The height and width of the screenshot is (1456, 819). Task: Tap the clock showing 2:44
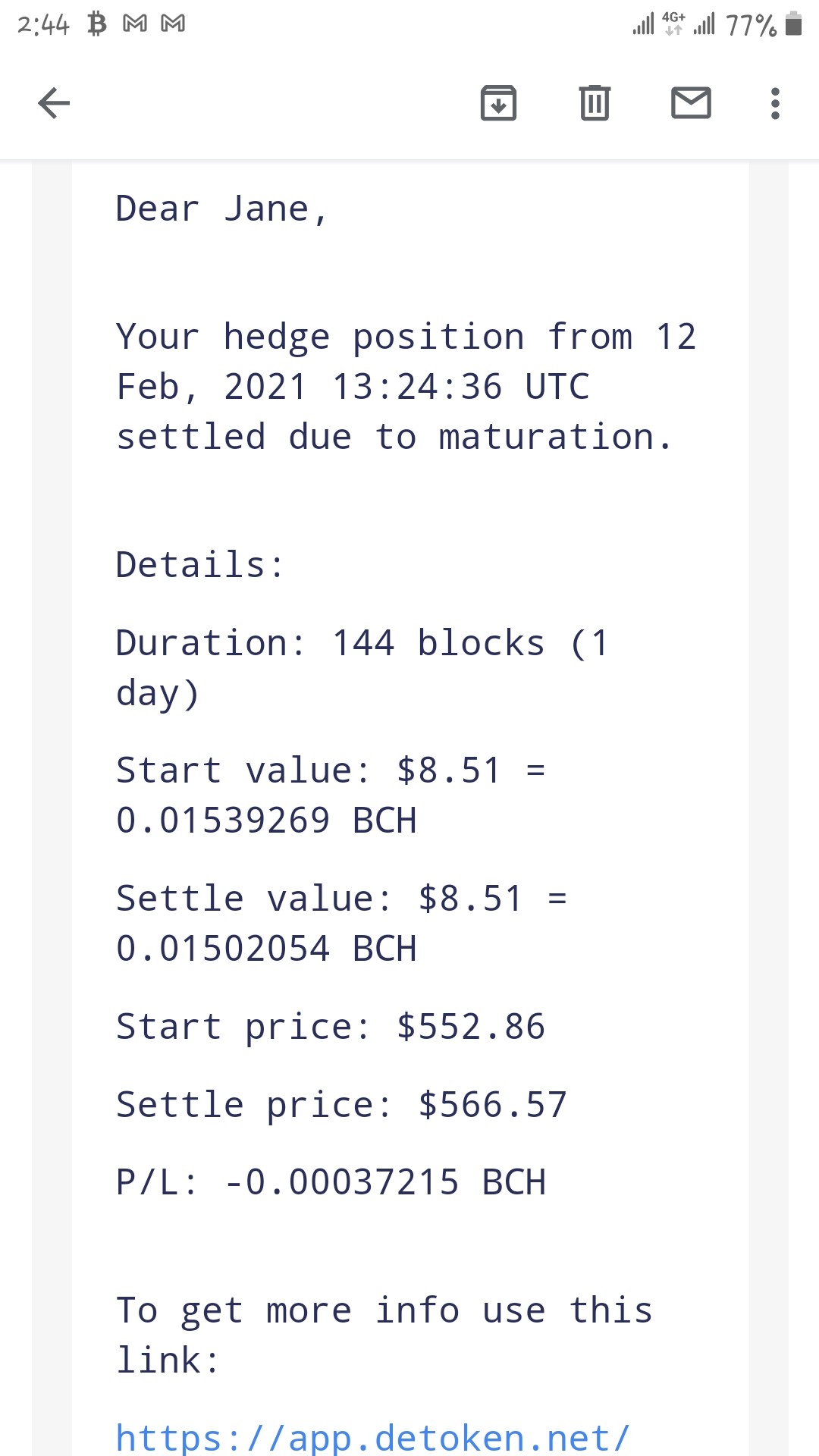43,25
